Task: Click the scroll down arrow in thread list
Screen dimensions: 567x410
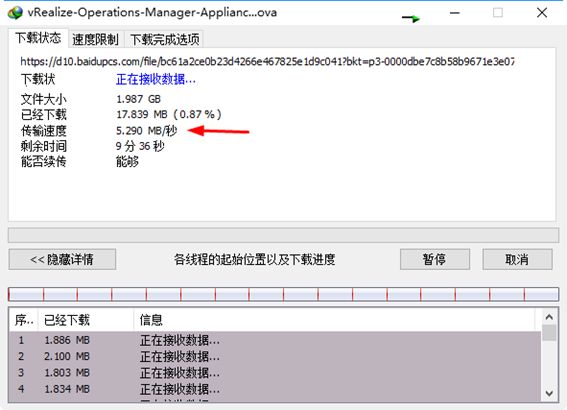Action: [x=549, y=393]
